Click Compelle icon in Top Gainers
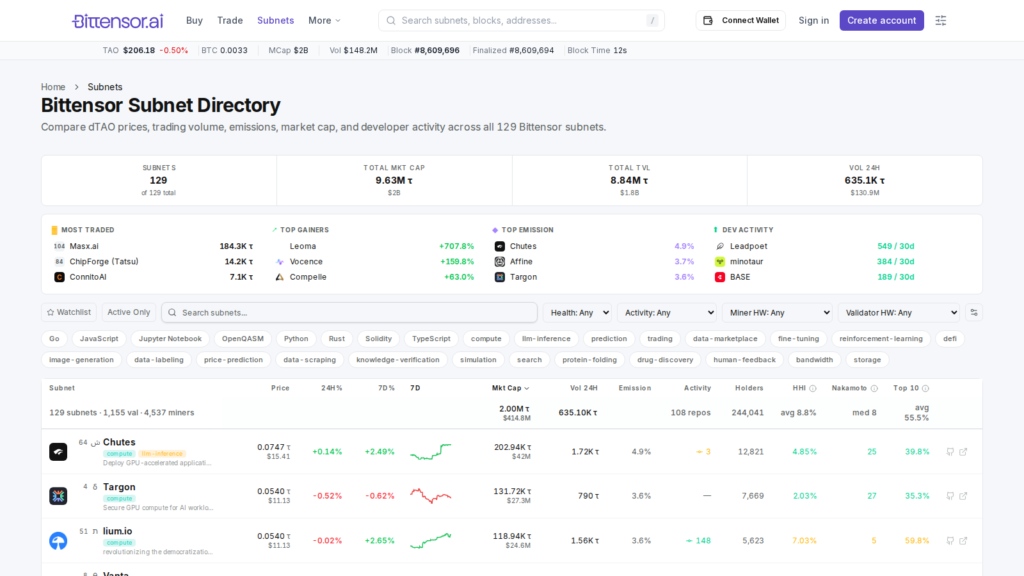 coord(280,277)
